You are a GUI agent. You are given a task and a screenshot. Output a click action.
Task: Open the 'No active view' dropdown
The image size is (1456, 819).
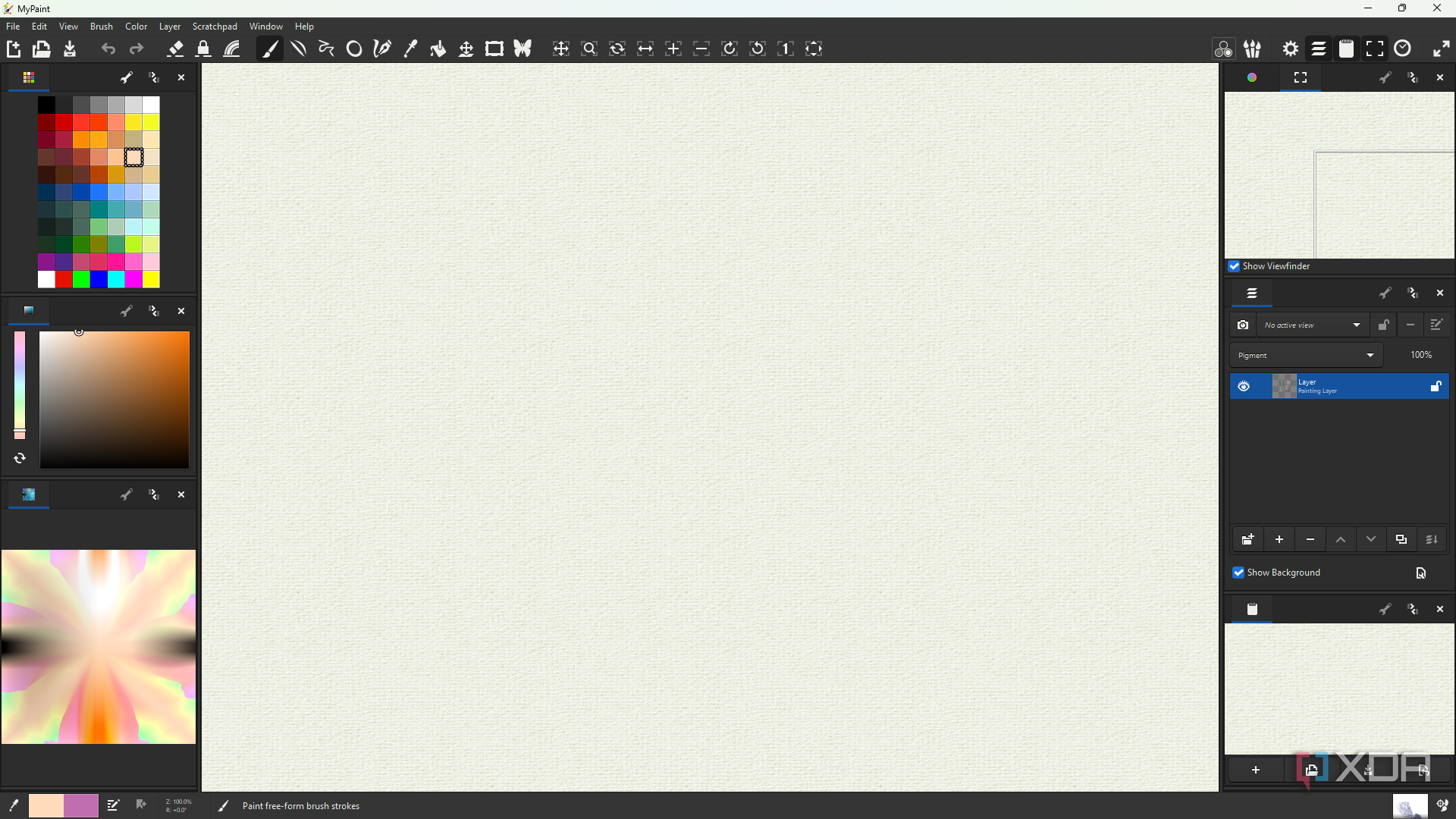point(1313,325)
